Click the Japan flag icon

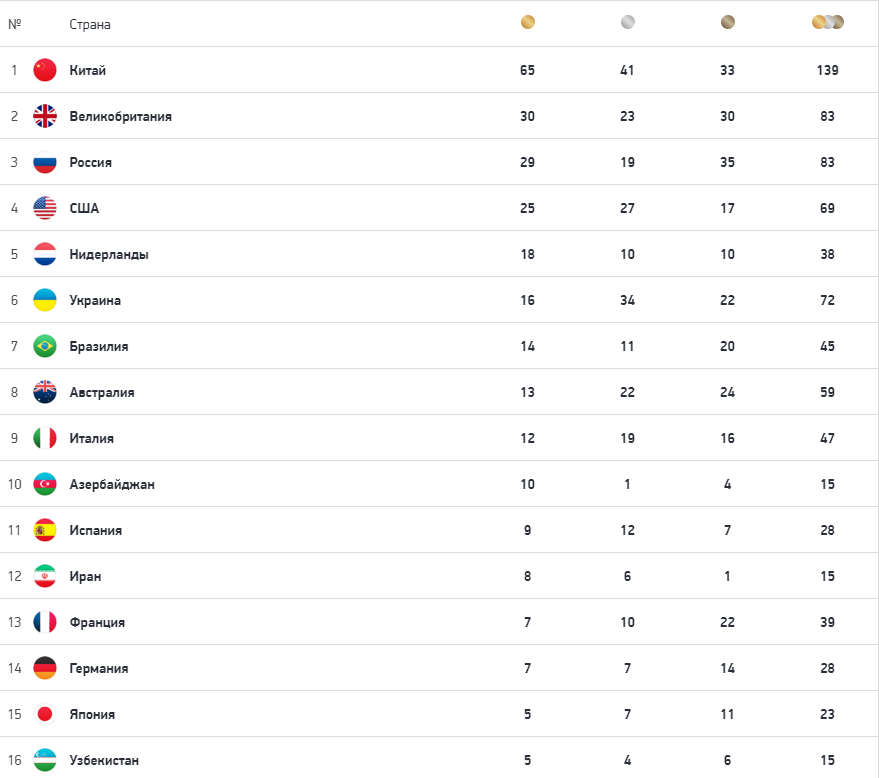45,714
